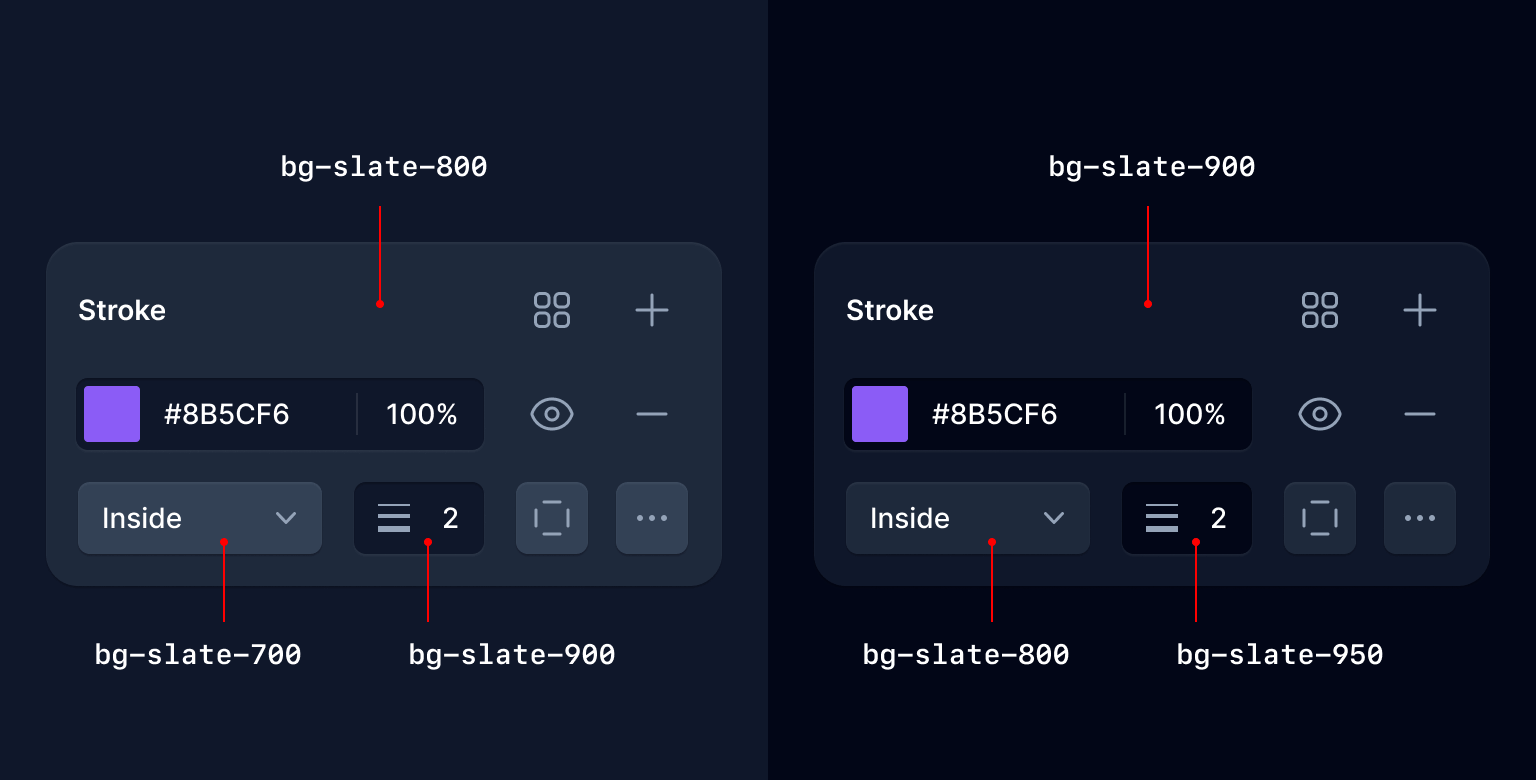1536x780 pixels.
Task: Toggle stroke visibility with the eye icon
Action: (552, 414)
